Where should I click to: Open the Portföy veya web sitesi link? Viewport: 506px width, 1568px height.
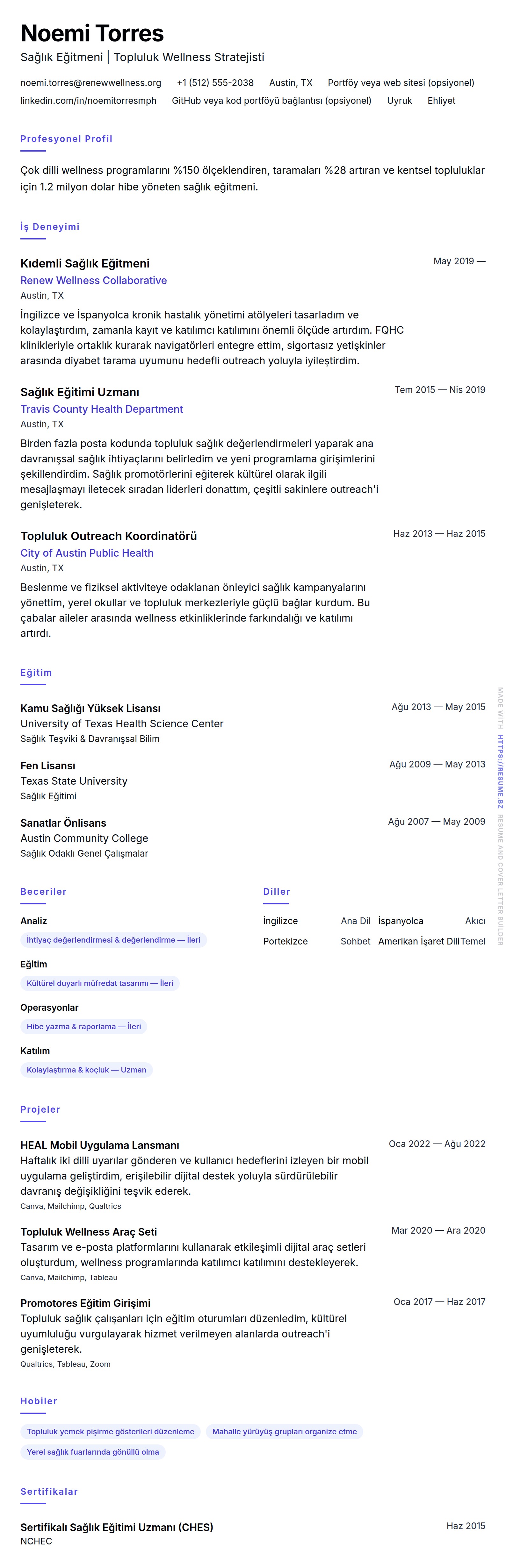click(x=401, y=83)
